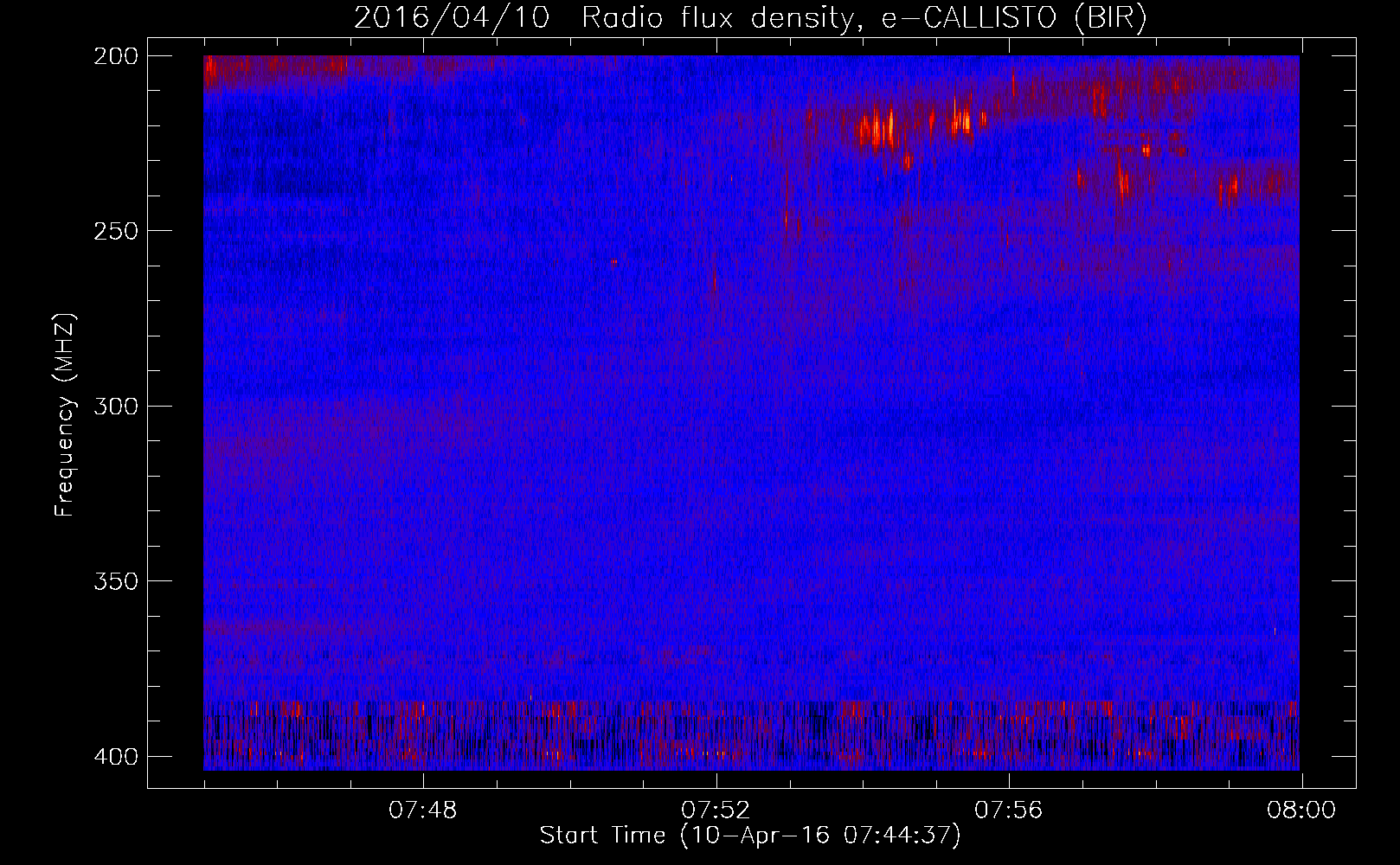Click the 250 frequency tick label
Image resolution: width=1400 pixels, height=865 pixels.
coord(115,231)
